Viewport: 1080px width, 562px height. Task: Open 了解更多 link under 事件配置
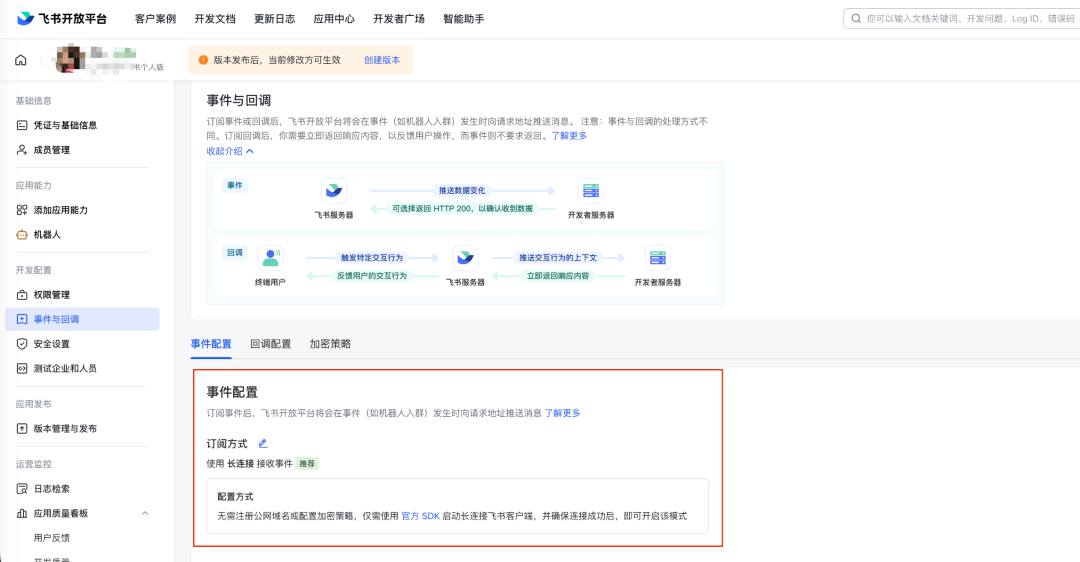tap(563, 413)
